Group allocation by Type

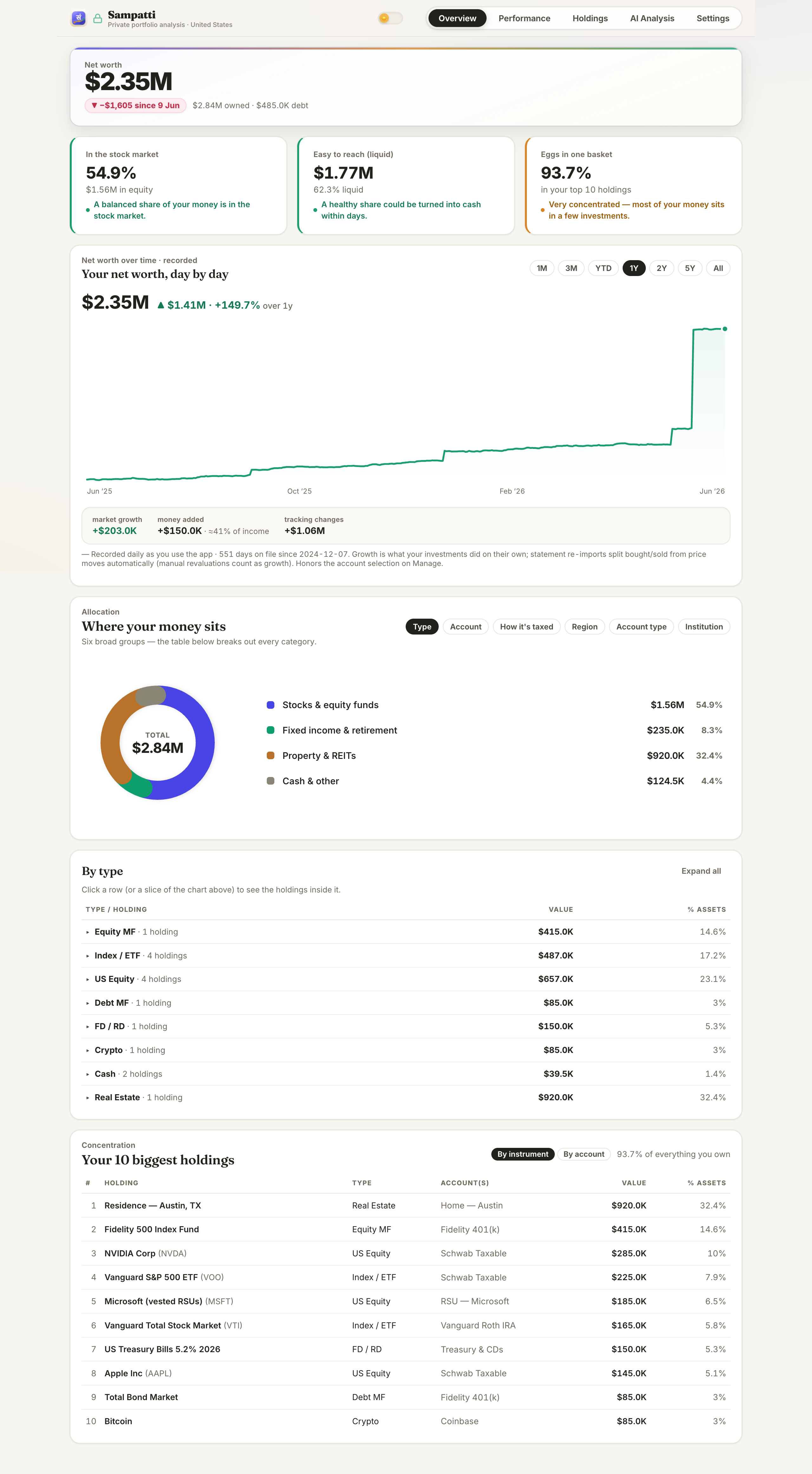point(422,627)
